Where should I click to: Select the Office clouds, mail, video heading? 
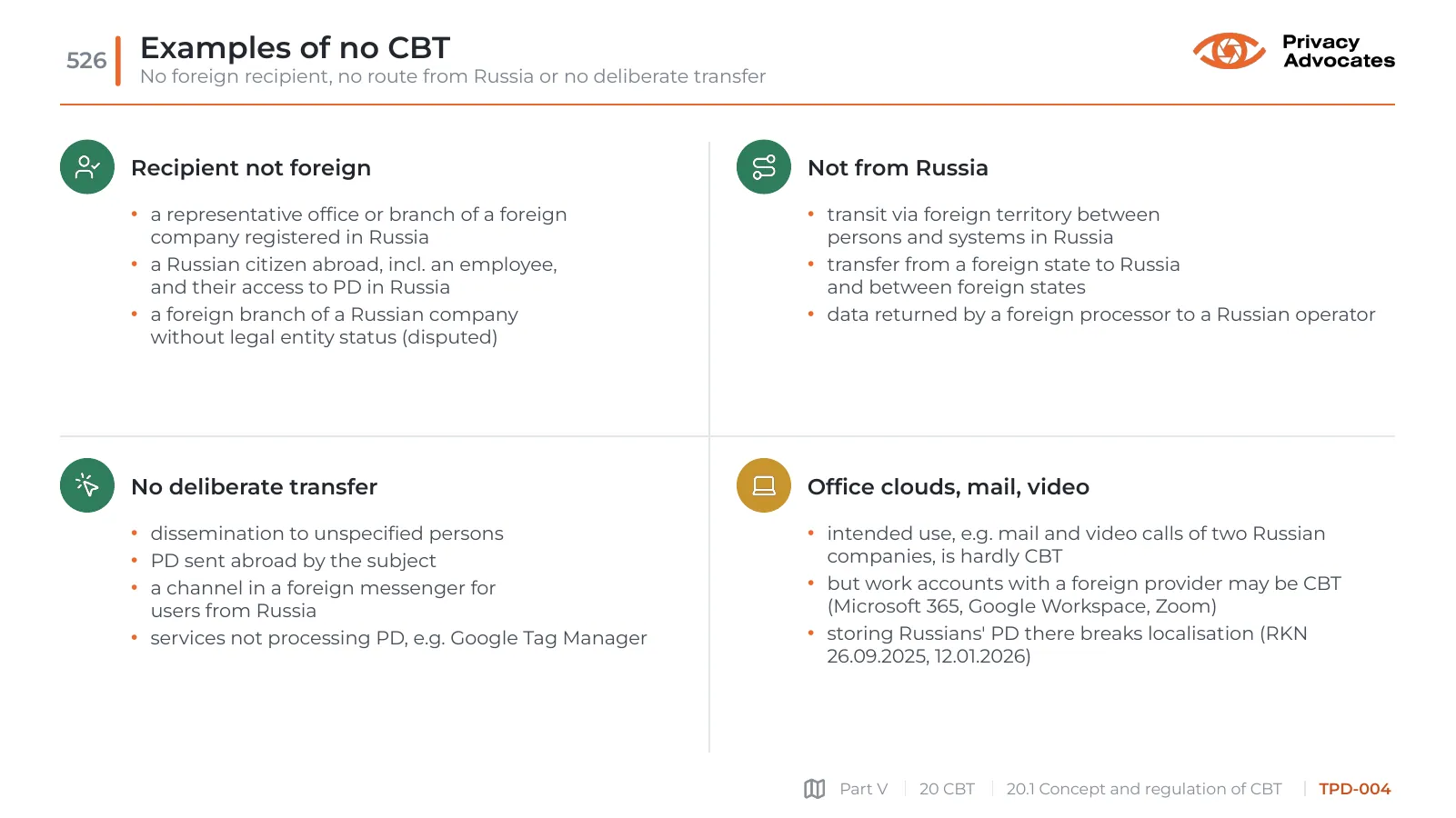pyautogui.click(x=949, y=487)
